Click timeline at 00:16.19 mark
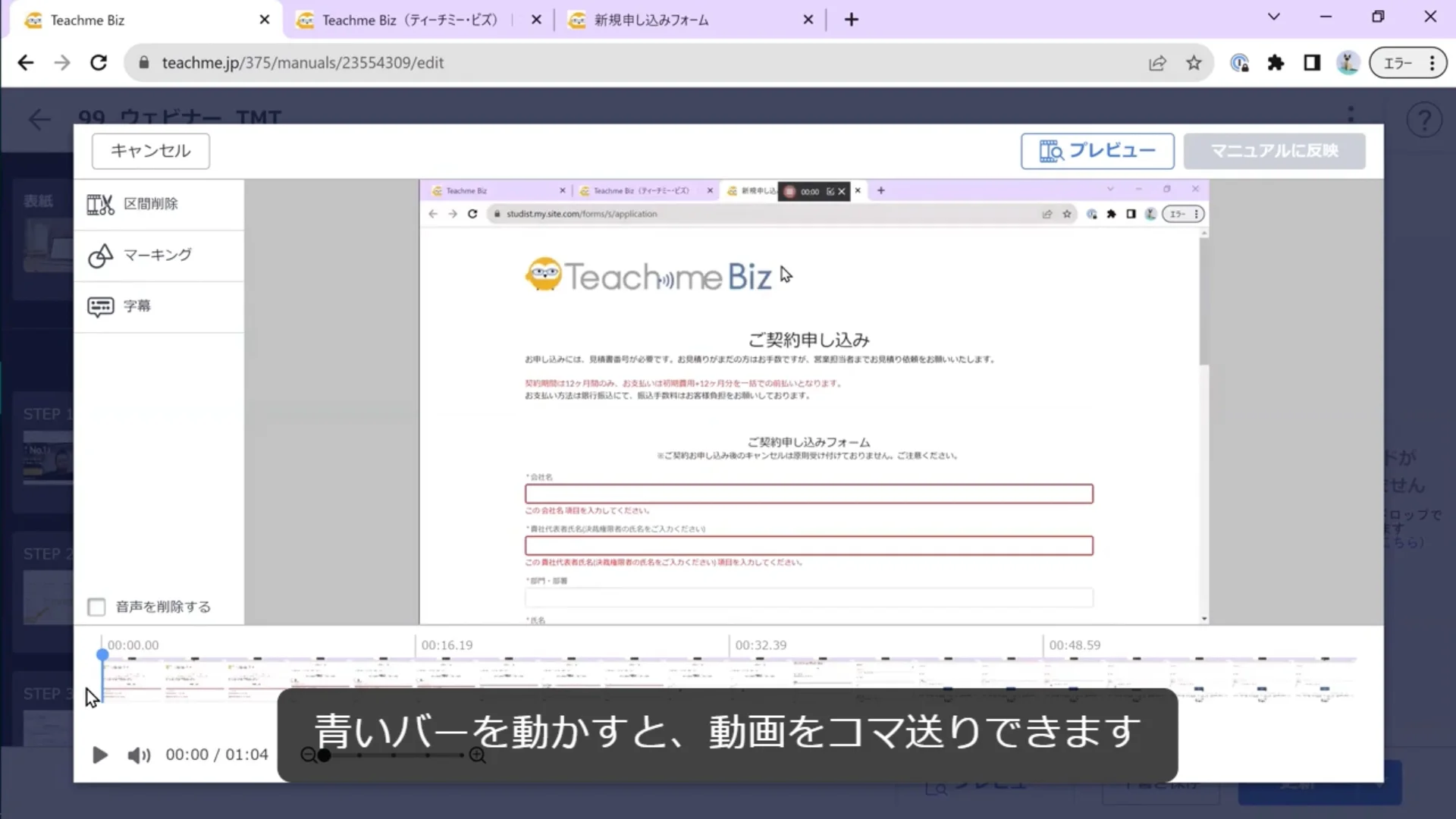This screenshot has width=1456, height=819. tap(447, 645)
